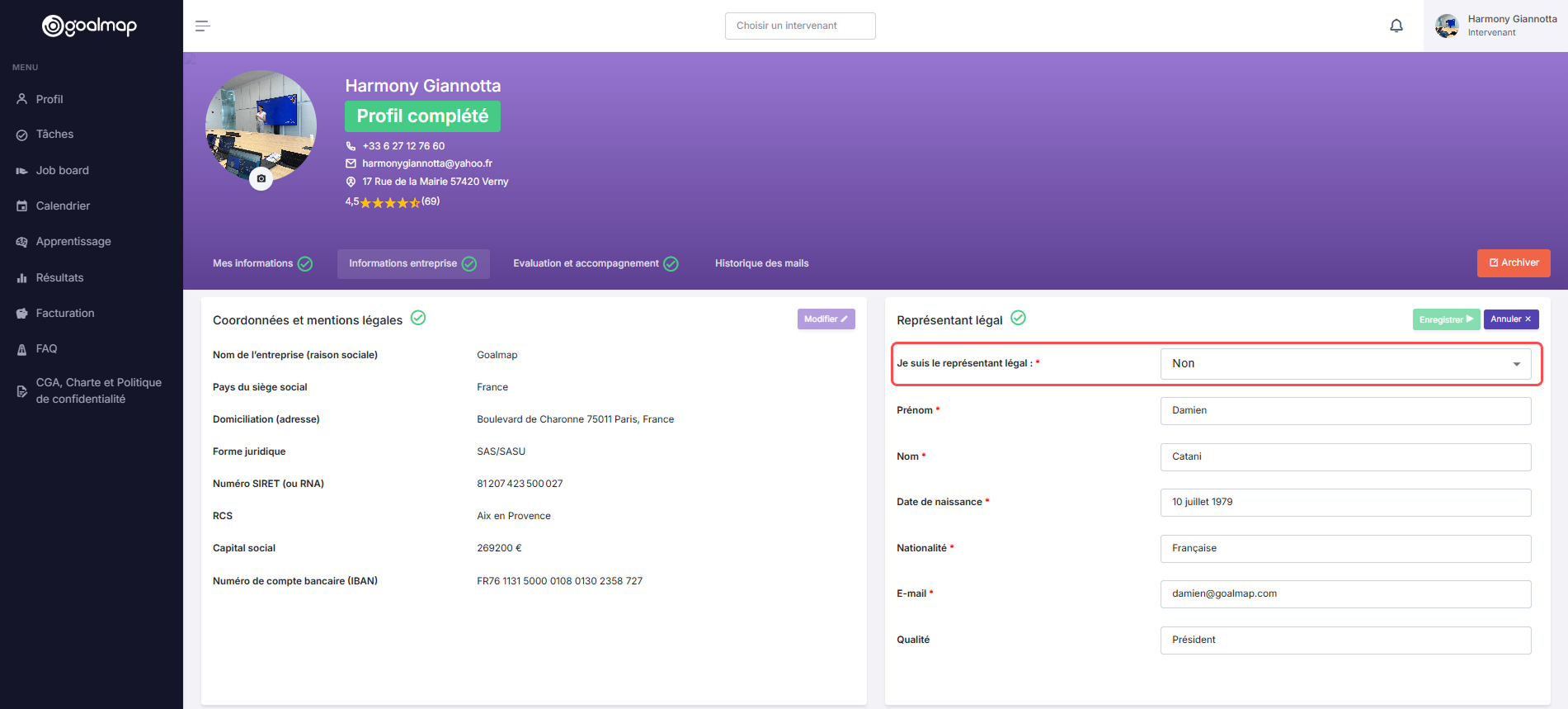Click the Harmony Giannotta profile photo
This screenshot has width=1568, height=709.
click(261, 125)
